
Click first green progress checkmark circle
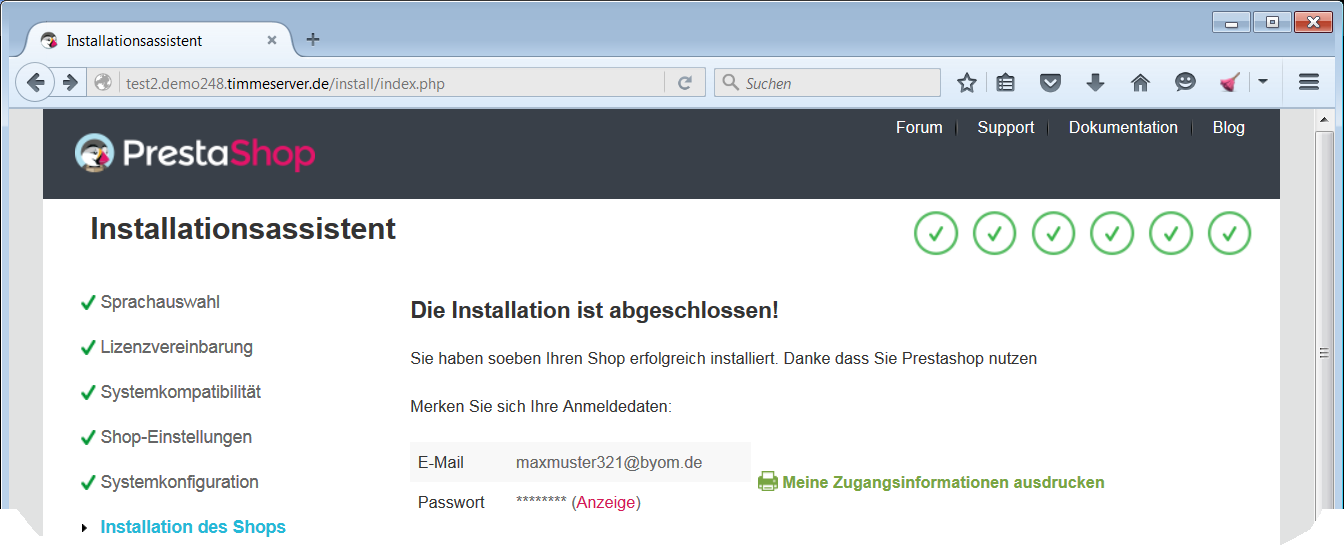936,234
